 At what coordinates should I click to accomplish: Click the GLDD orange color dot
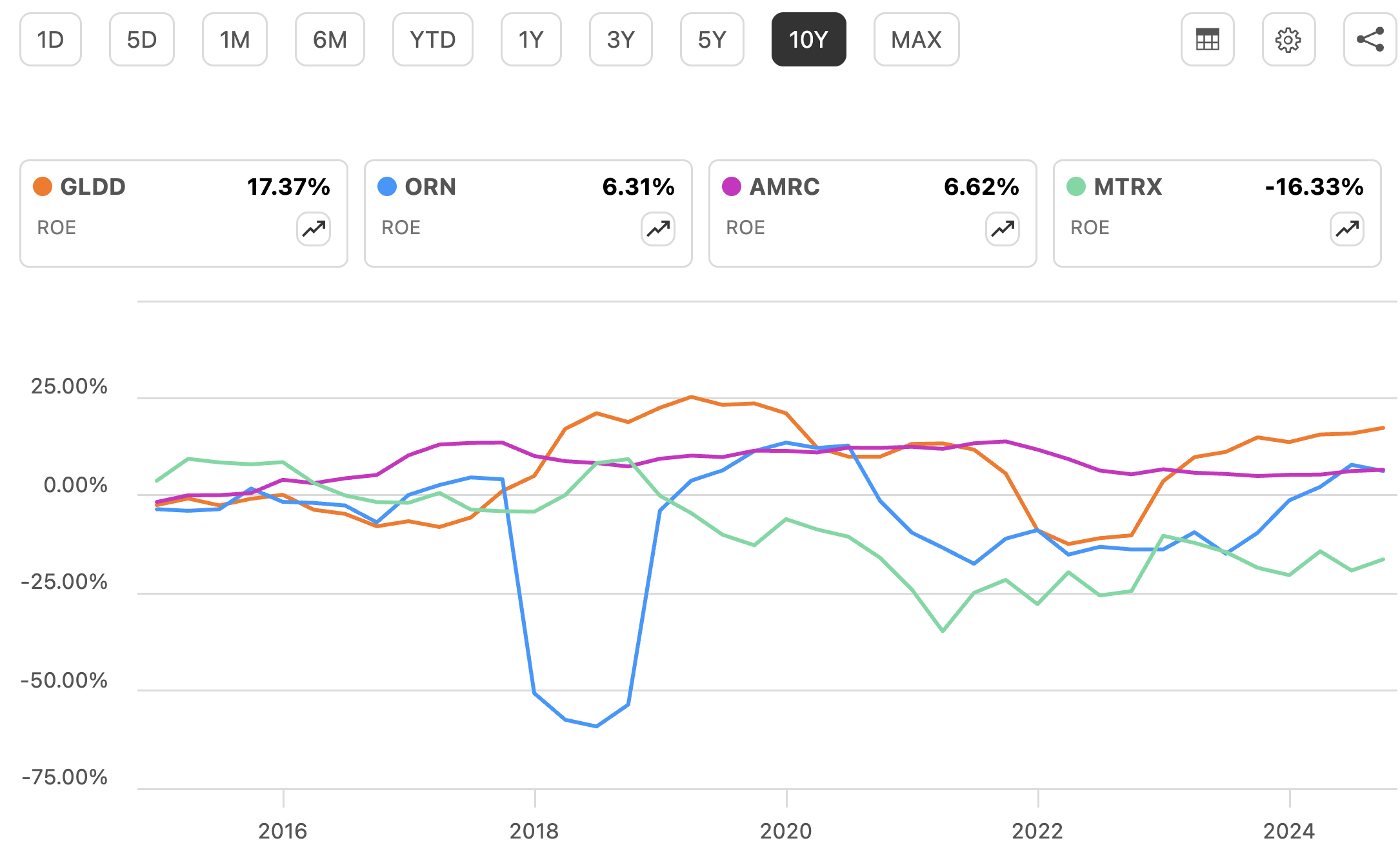coord(41,186)
